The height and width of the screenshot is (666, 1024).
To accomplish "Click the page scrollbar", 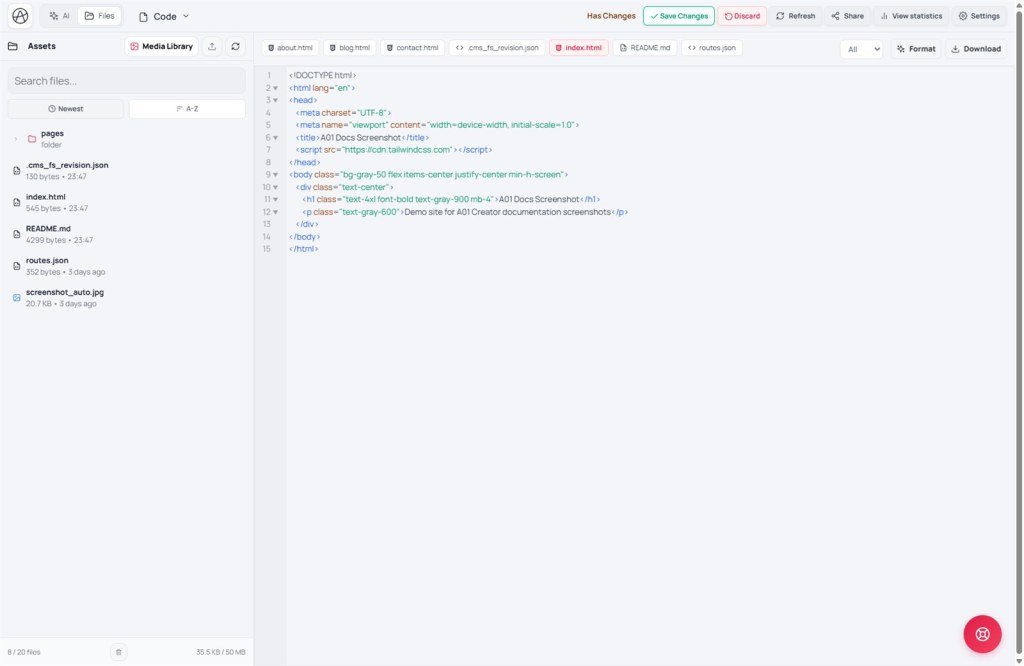I will click(x=1019, y=333).
